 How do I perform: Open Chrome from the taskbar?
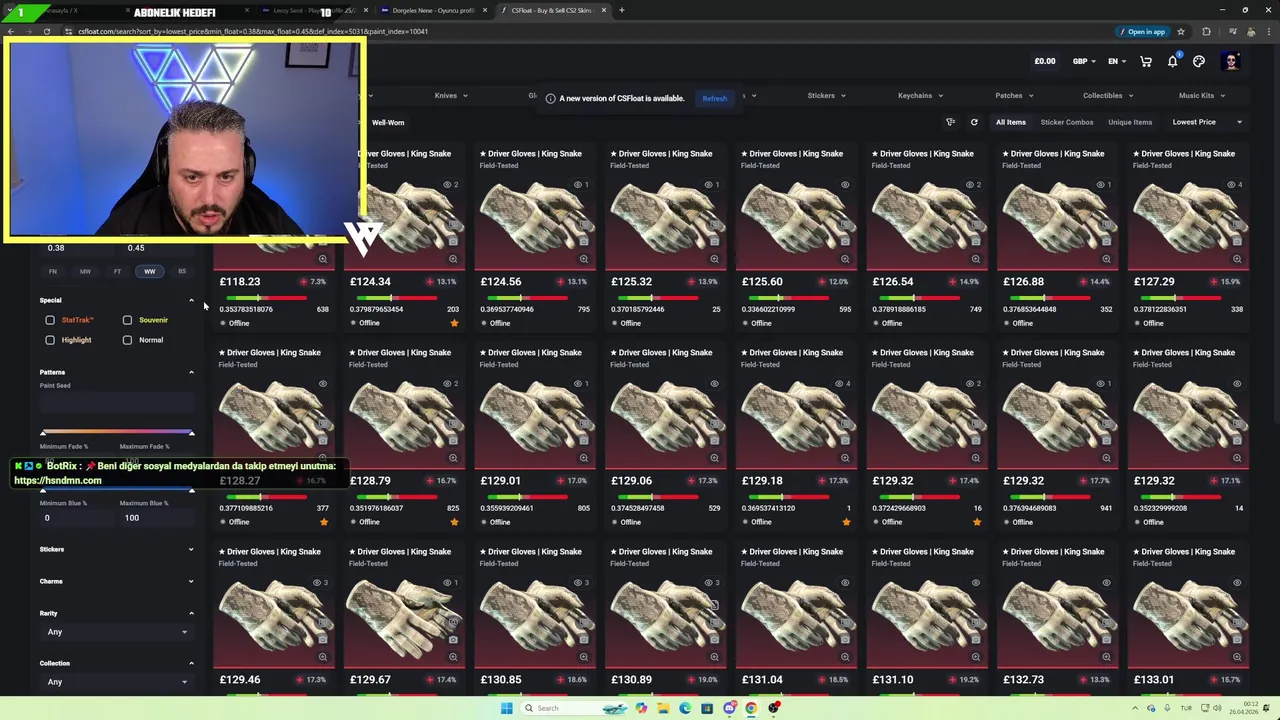pyautogui.click(x=751, y=708)
